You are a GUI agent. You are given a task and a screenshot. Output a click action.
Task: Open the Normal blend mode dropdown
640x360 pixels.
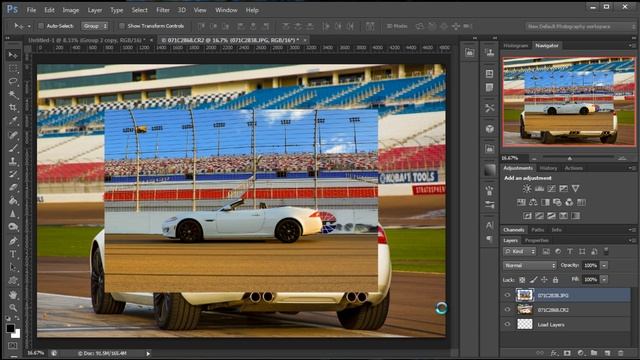[529, 266]
